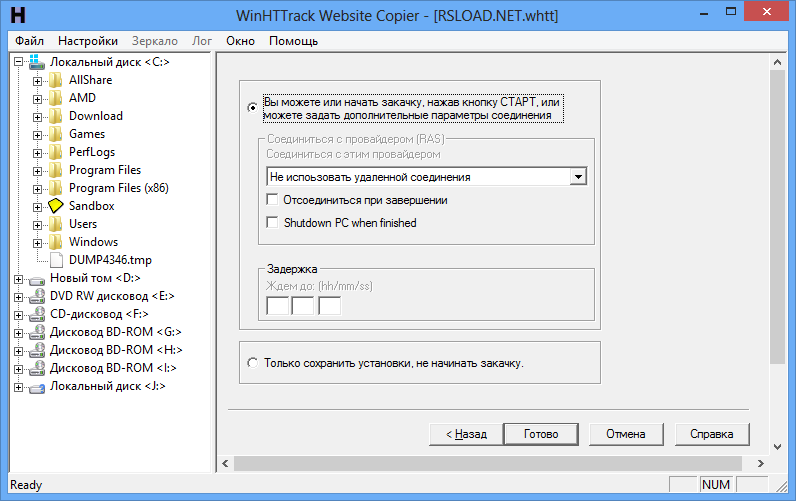Expand the Users folder node
This screenshot has width=796, height=501.
tap(37, 225)
